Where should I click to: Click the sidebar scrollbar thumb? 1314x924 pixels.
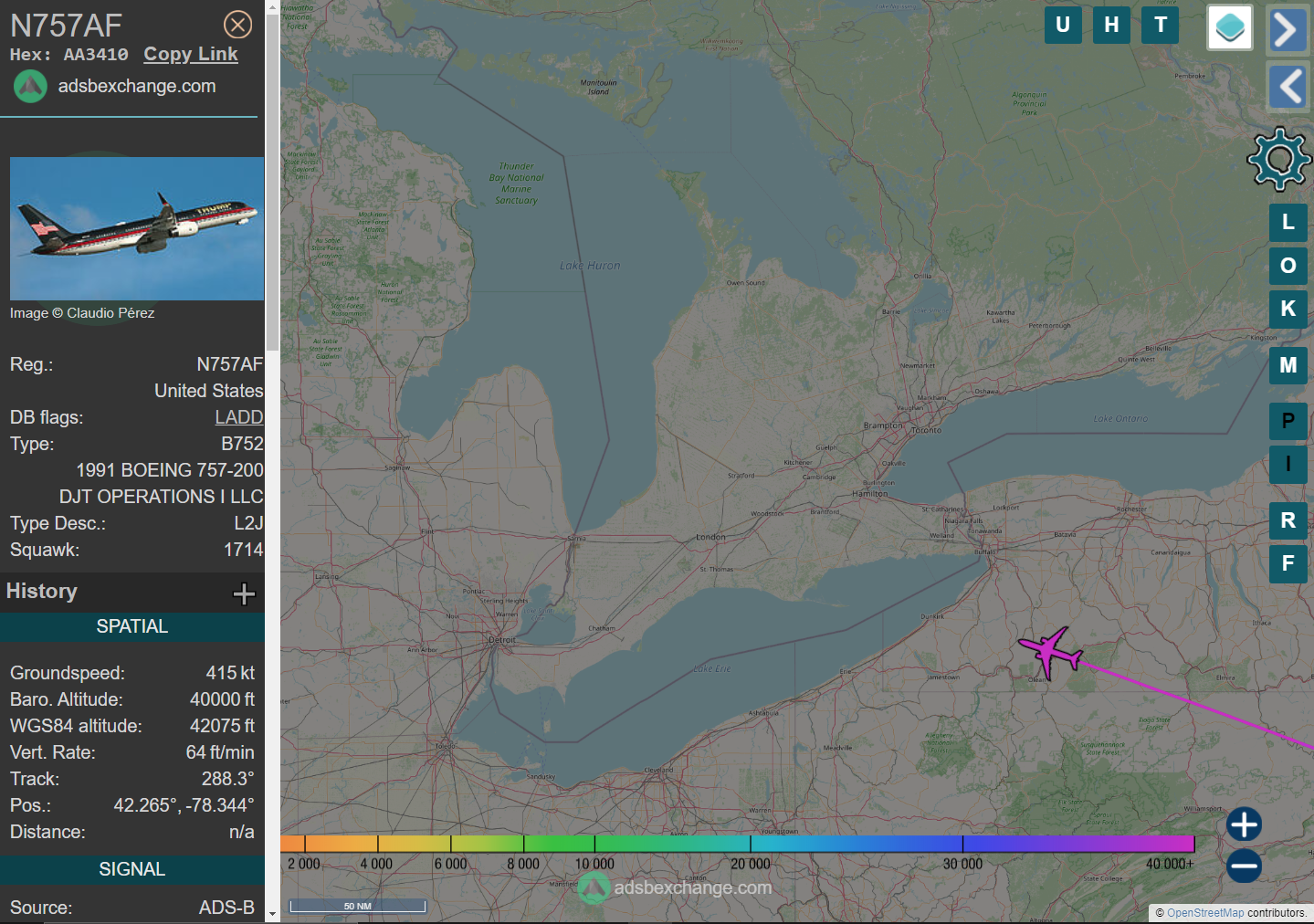(x=272, y=183)
